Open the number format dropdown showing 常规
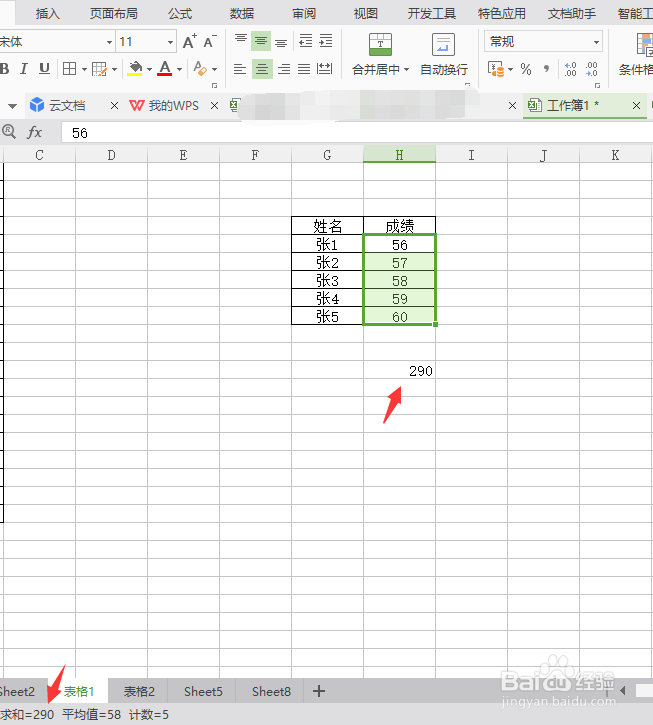 [x=543, y=42]
